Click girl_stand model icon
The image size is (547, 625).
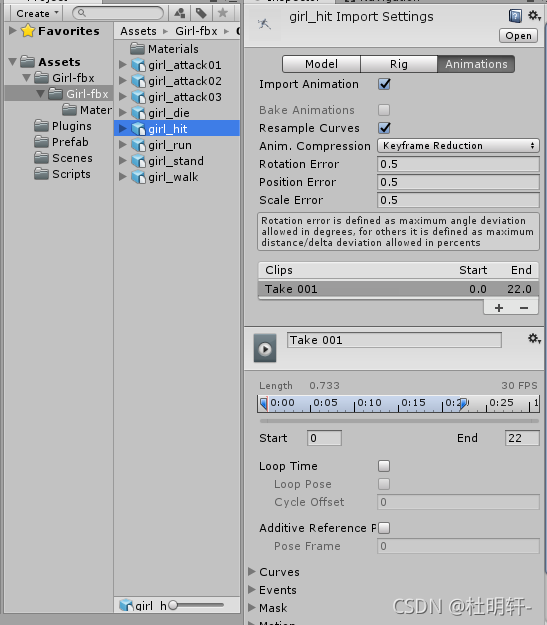(x=138, y=161)
